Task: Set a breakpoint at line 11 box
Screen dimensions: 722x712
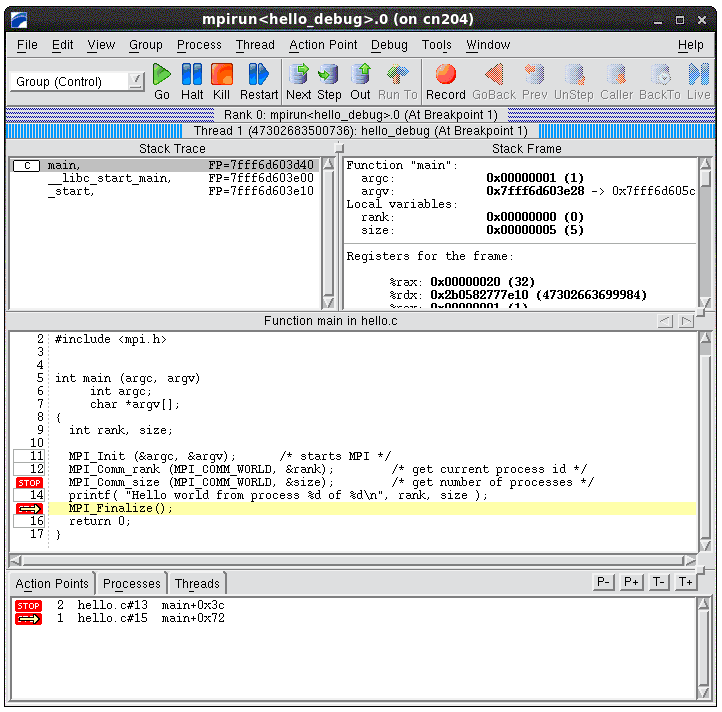Action: (30, 456)
